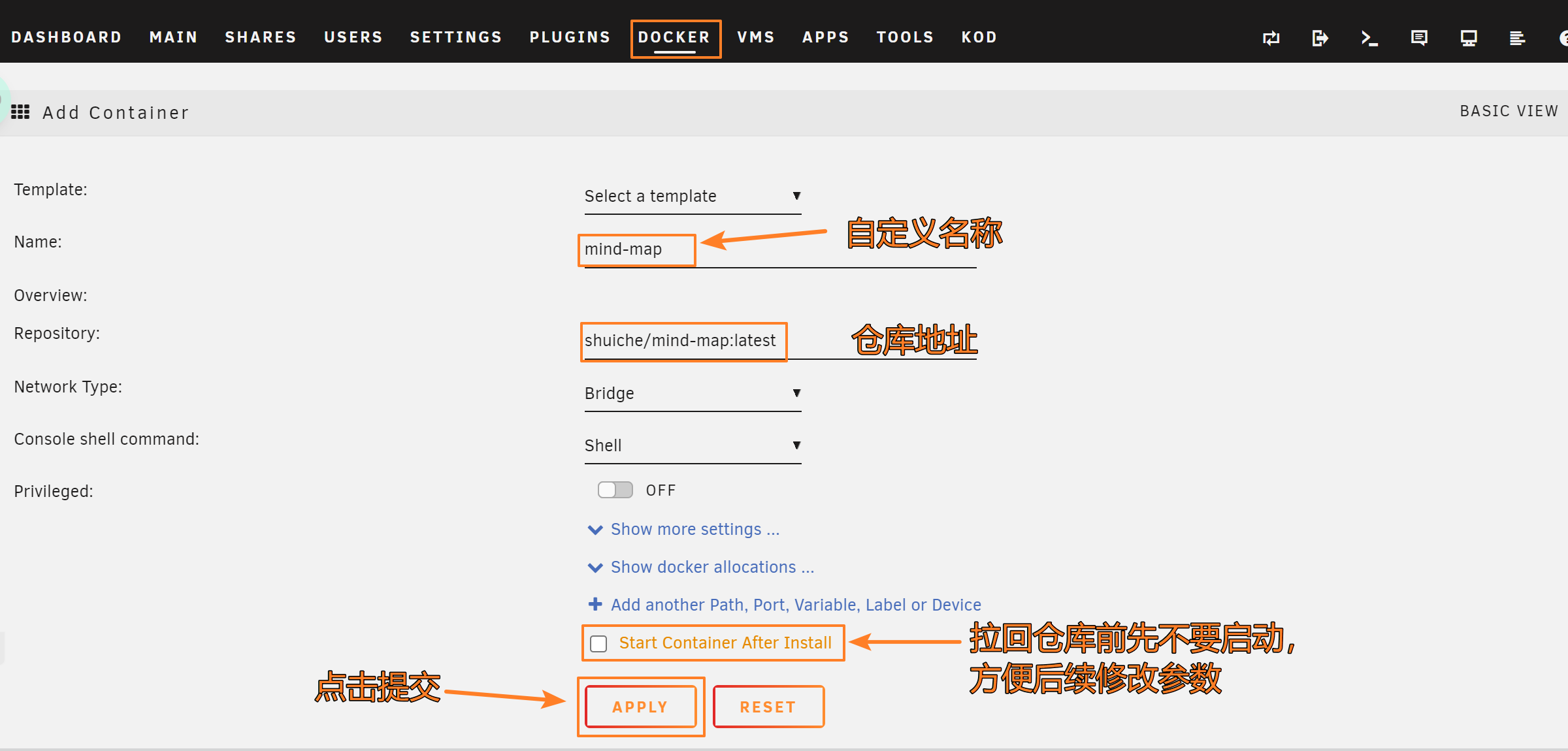Screen dimensions: 1568x751
Task: Open the VMS tab
Action: point(756,37)
